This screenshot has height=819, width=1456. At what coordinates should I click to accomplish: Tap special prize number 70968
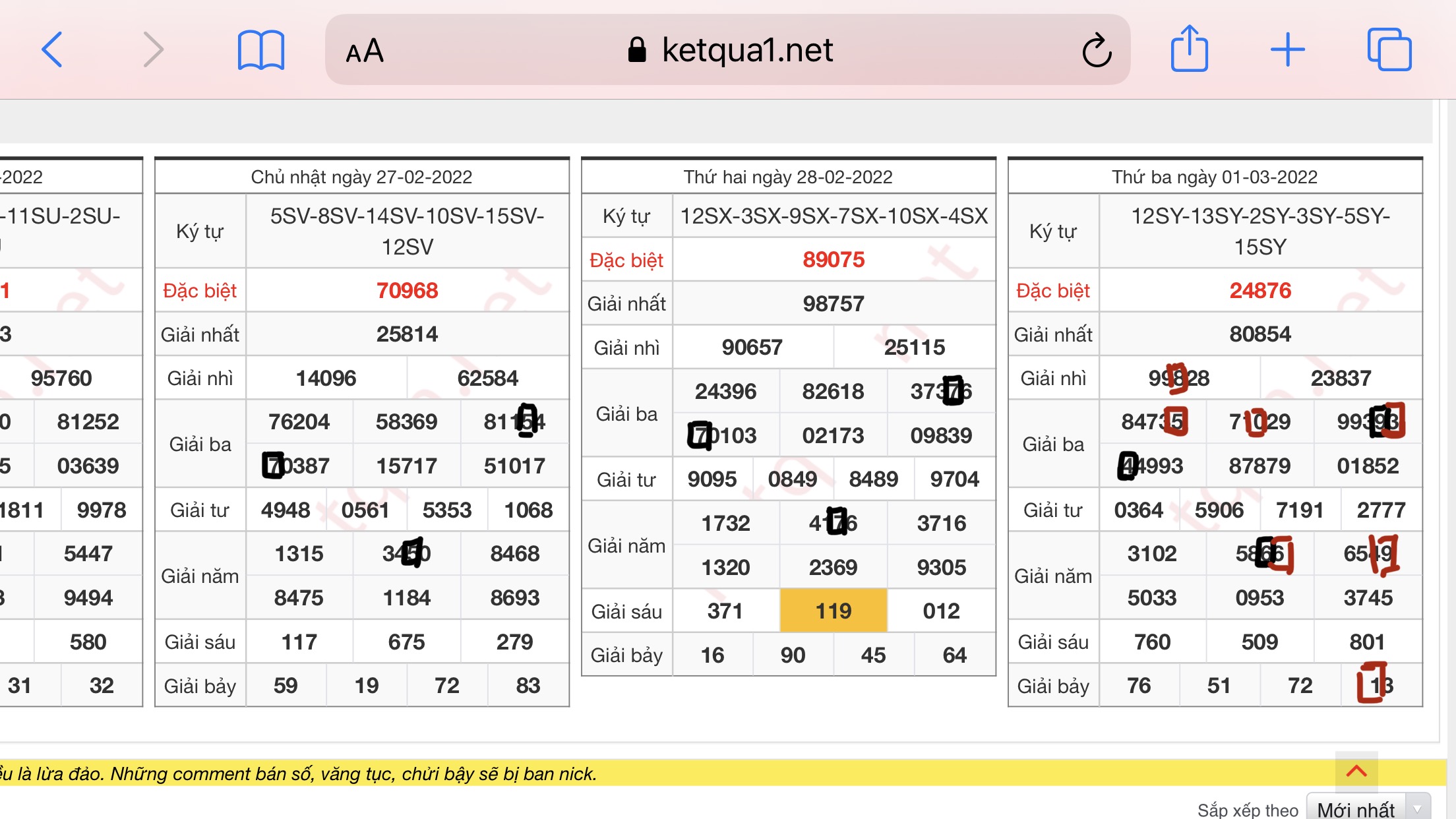407,290
